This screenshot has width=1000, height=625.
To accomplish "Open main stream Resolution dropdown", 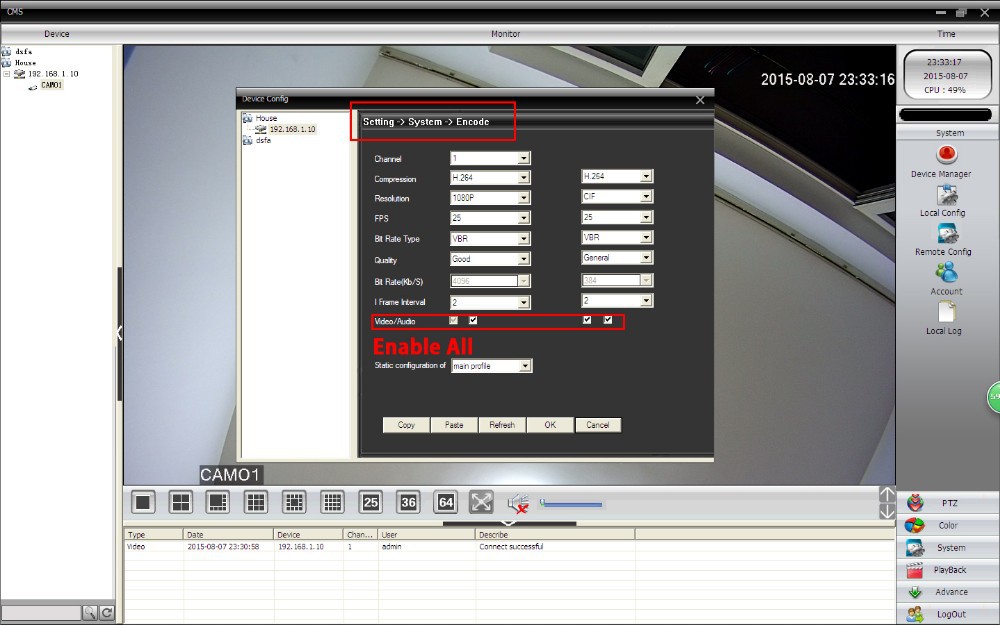I will pyautogui.click(x=523, y=198).
